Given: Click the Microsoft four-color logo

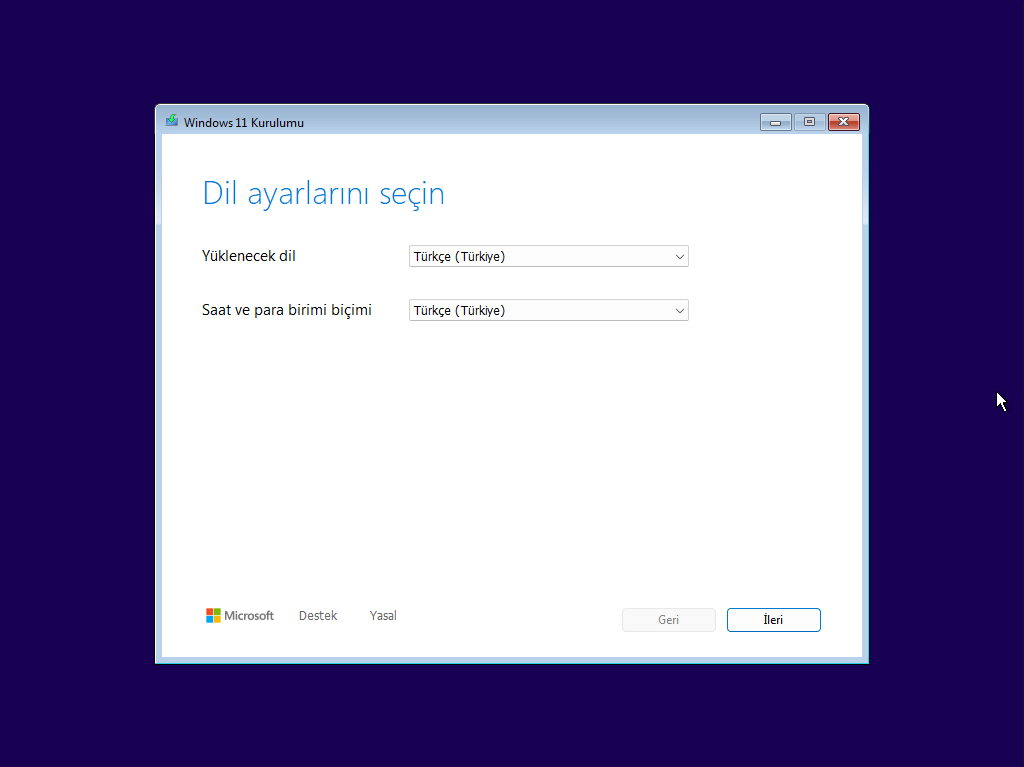Looking at the screenshot, I should (213, 615).
